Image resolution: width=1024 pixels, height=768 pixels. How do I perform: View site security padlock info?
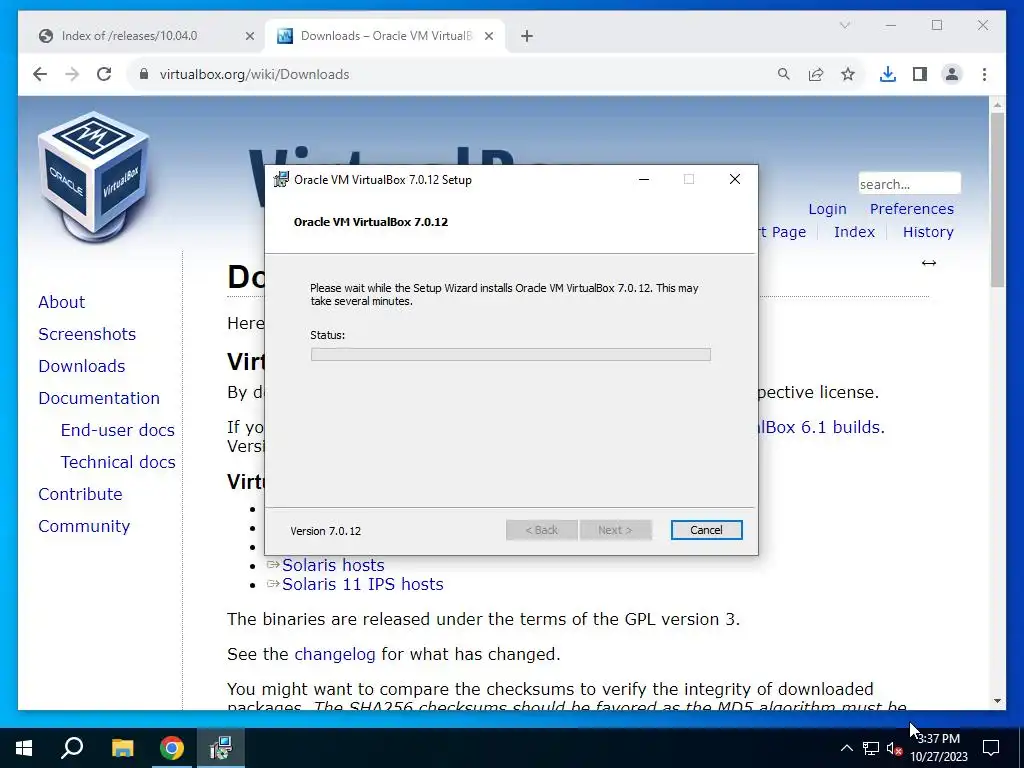[144, 74]
